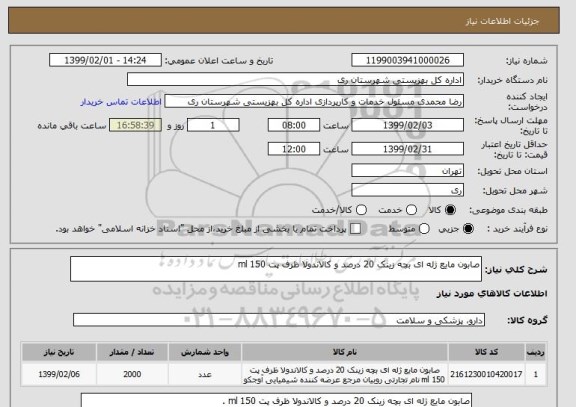
Task: Click the نوع فرآیند خرید label
Action: 517,229
